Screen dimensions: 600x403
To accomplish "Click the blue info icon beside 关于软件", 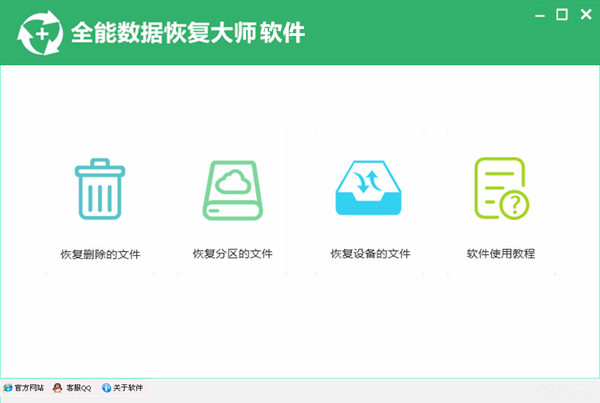I will (106, 388).
